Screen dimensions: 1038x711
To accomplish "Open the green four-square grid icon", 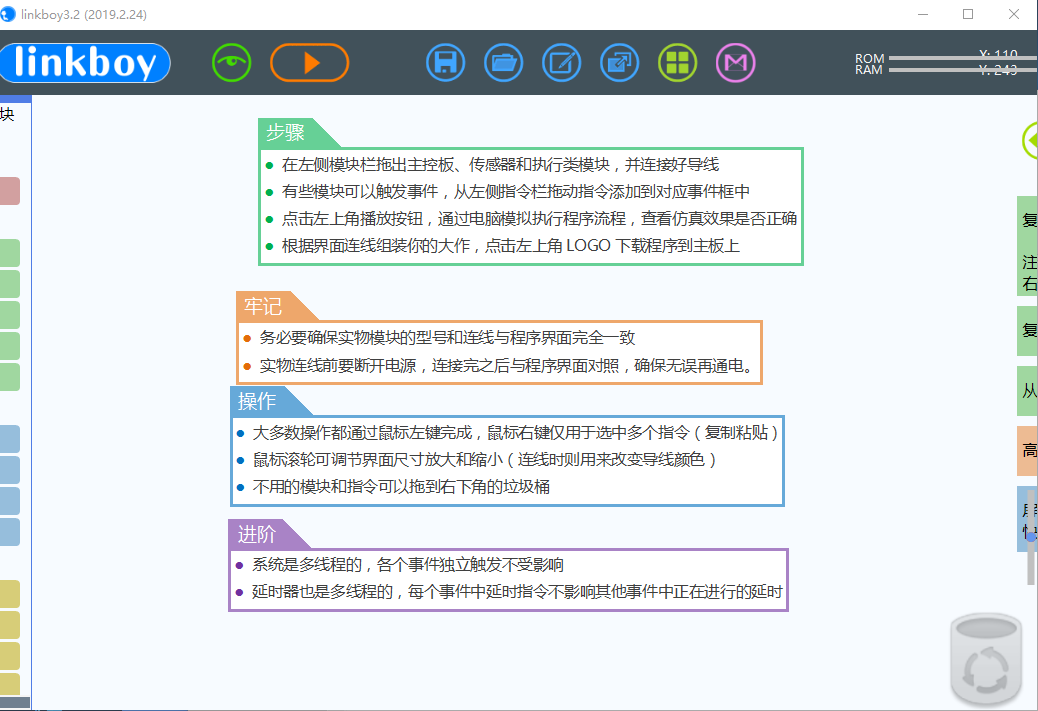I will 678,63.
